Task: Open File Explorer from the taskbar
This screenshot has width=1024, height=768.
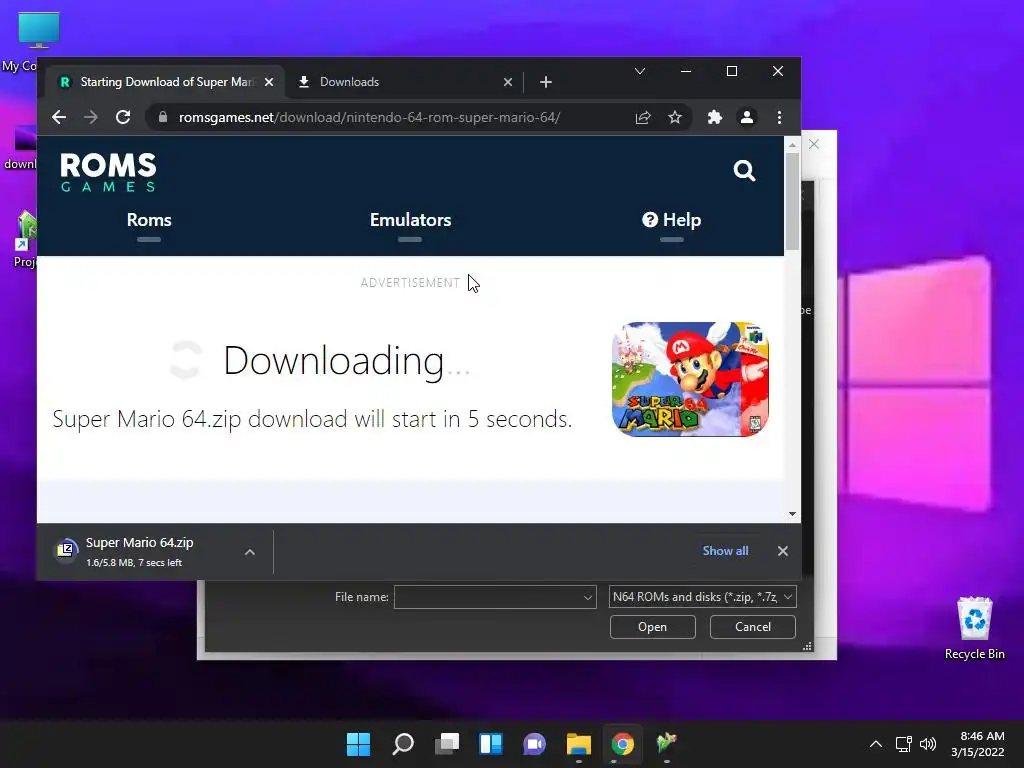Action: 579,744
